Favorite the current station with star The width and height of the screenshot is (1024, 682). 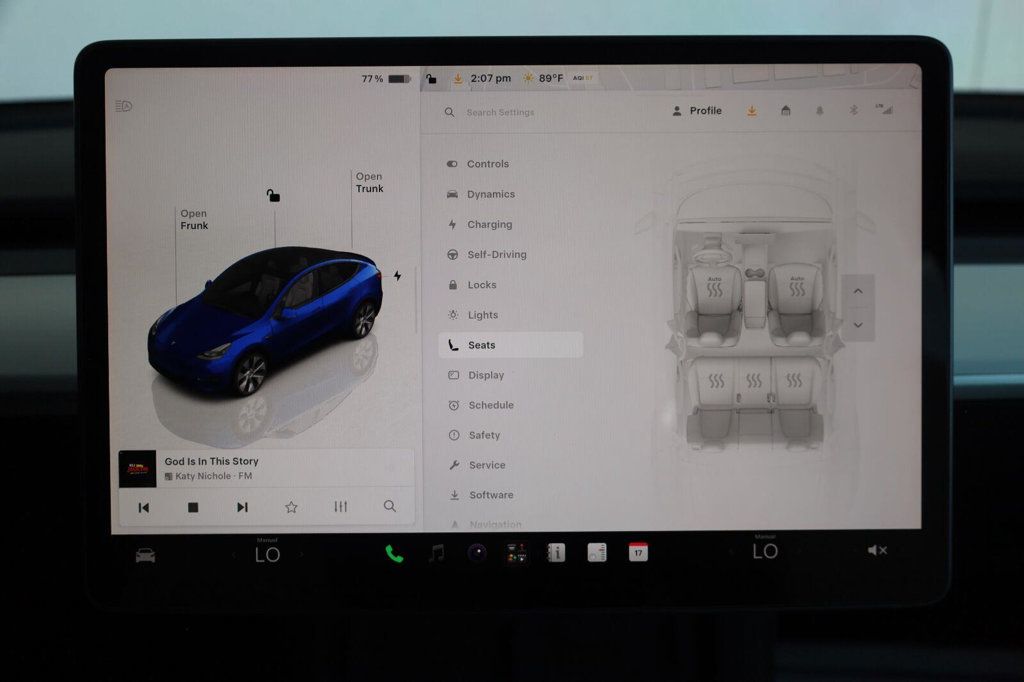(291, 507)
